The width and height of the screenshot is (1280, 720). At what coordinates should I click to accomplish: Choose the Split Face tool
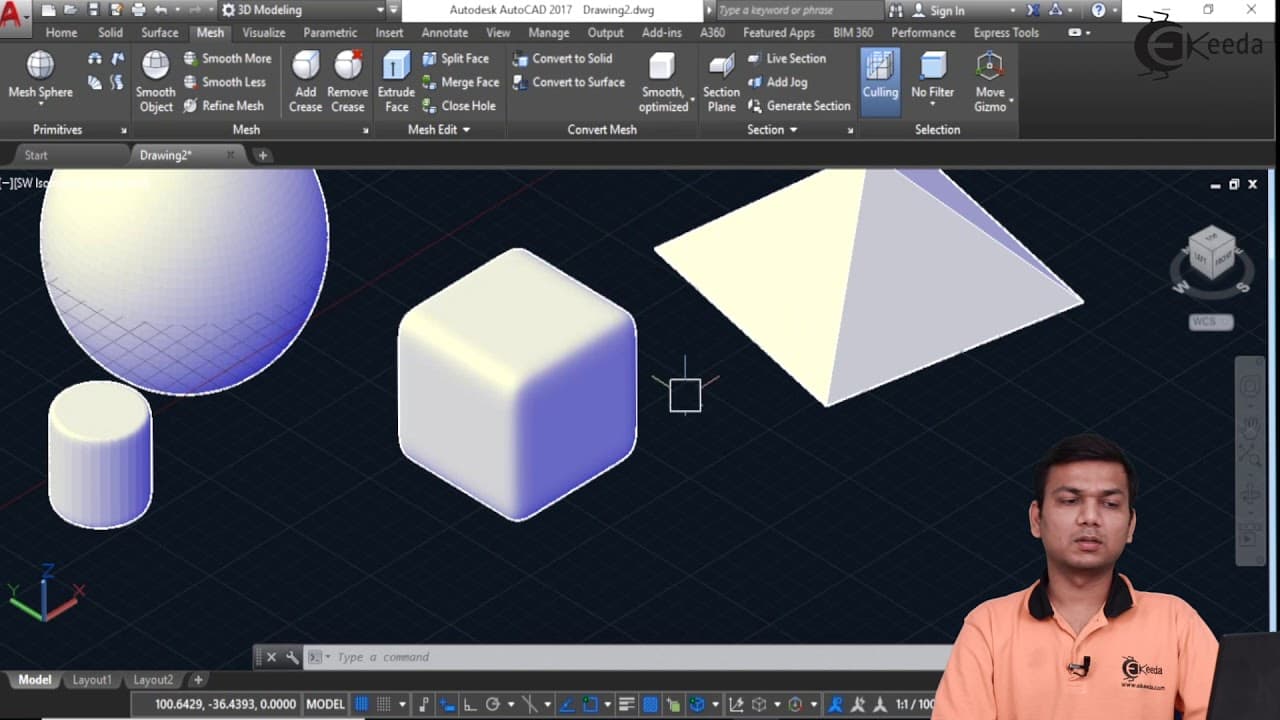(x=455, y=58)
